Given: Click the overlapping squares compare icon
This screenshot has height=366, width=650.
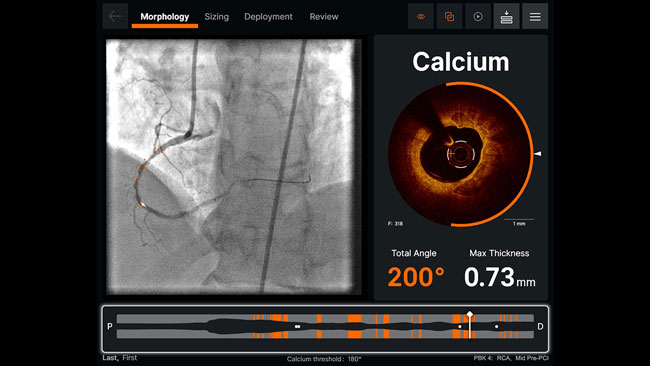Looking at the screenshot, I should click(x=449, y=17).
